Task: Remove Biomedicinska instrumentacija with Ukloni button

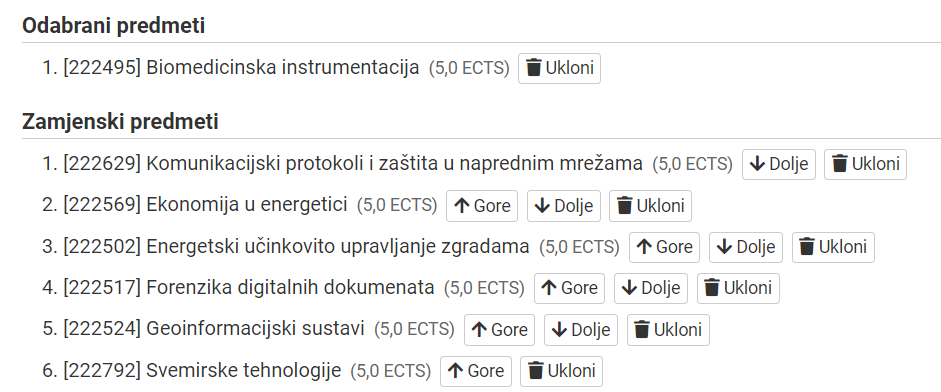Action: pos(559,68)
